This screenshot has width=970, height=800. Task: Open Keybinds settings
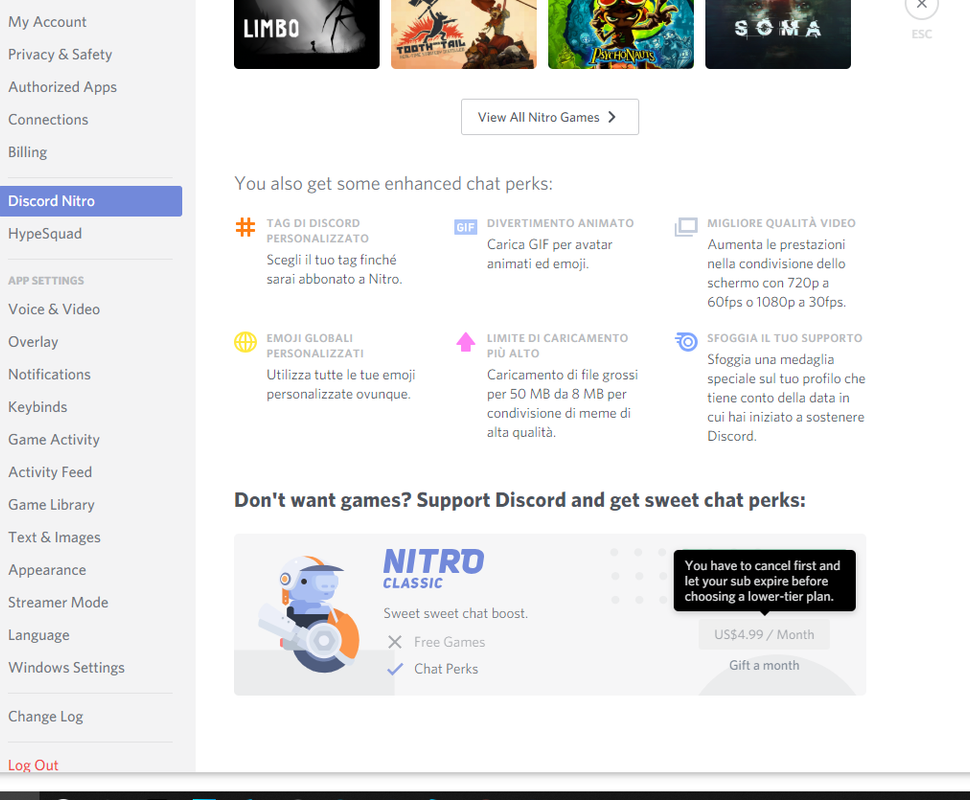(38, 407)
